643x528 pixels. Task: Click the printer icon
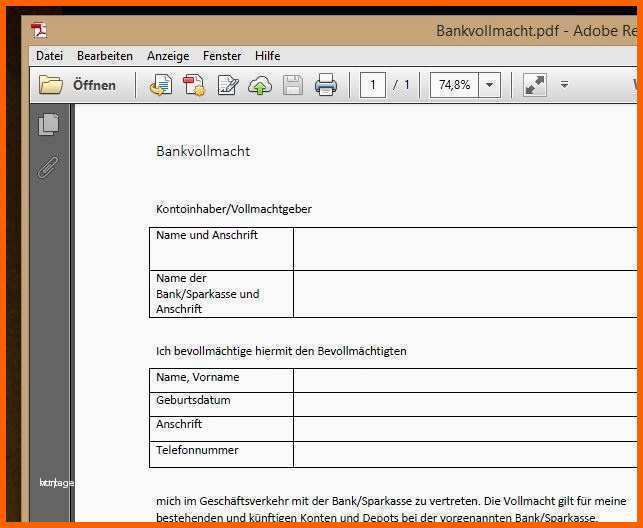pyautogui.click(x=326, y=85)
